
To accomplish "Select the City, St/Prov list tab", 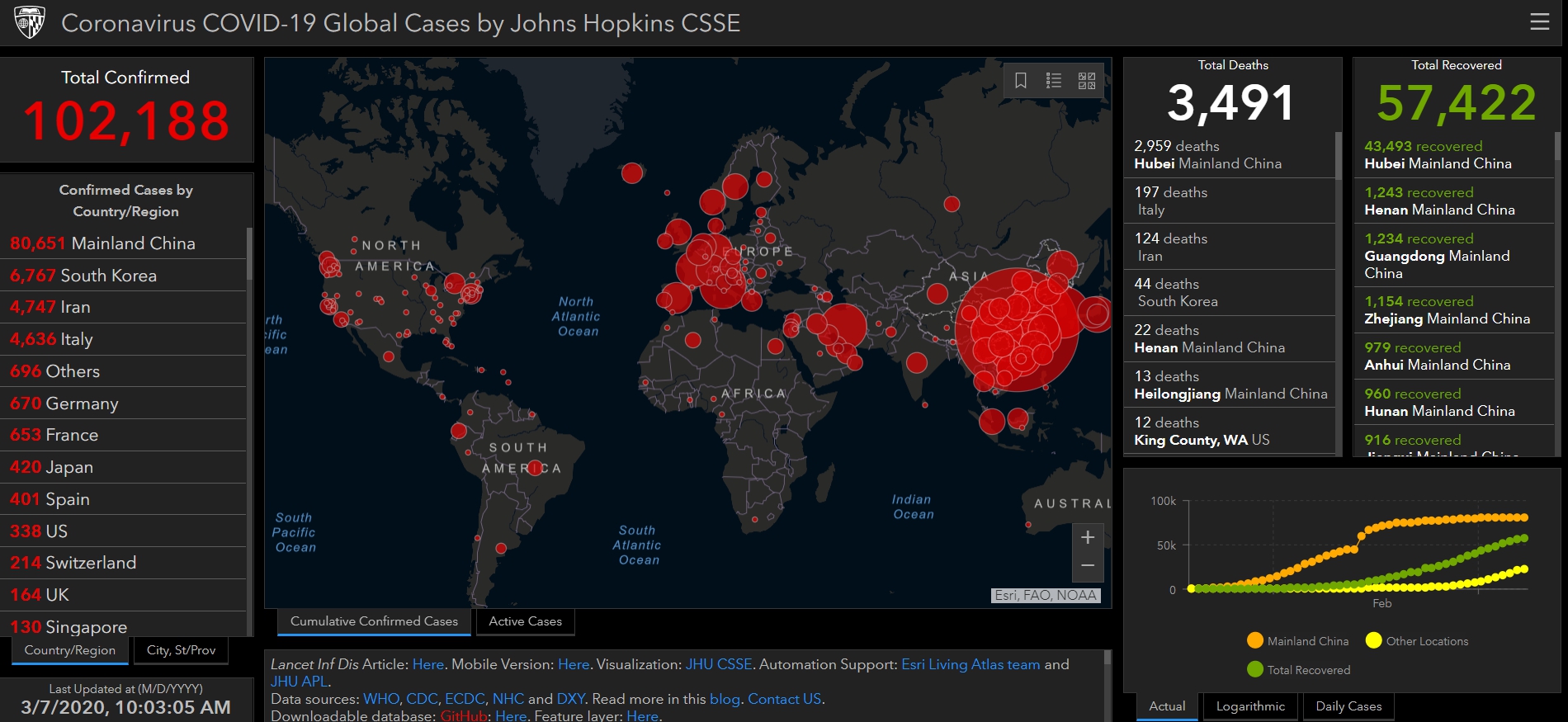I will (x=181, y=650).
